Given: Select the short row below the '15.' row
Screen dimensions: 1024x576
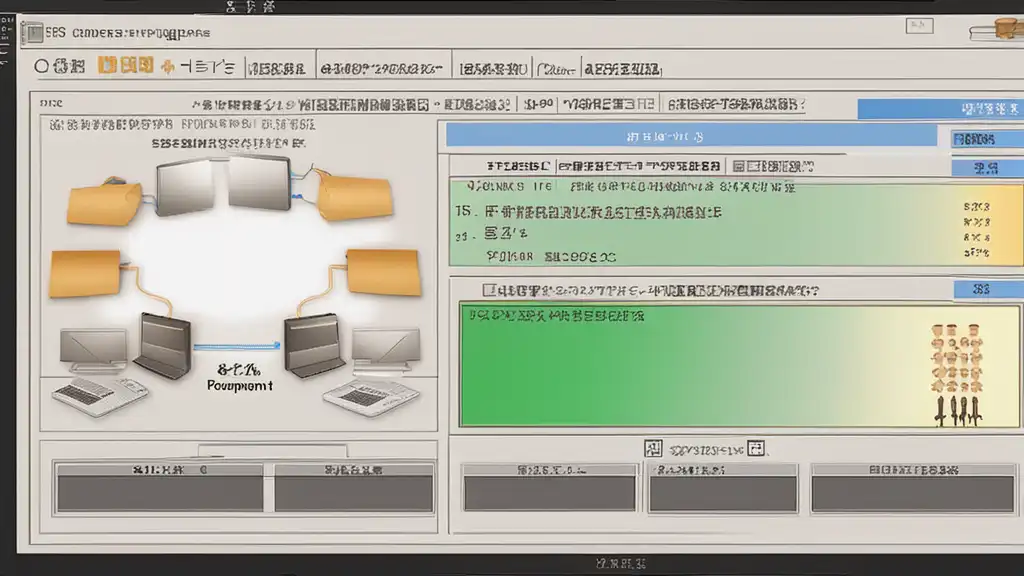Looking at the screenshot, I should click(491, 234).
